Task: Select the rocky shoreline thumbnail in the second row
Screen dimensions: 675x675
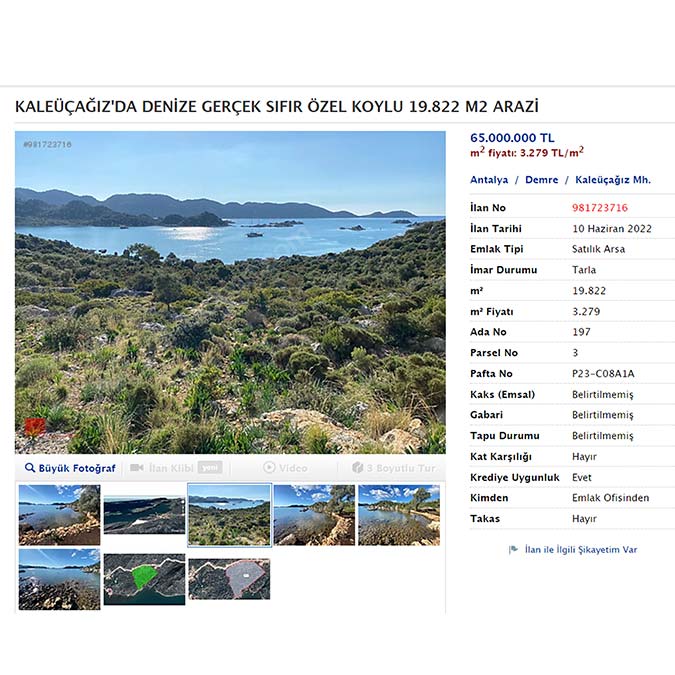Action: (x=59, y=579)
